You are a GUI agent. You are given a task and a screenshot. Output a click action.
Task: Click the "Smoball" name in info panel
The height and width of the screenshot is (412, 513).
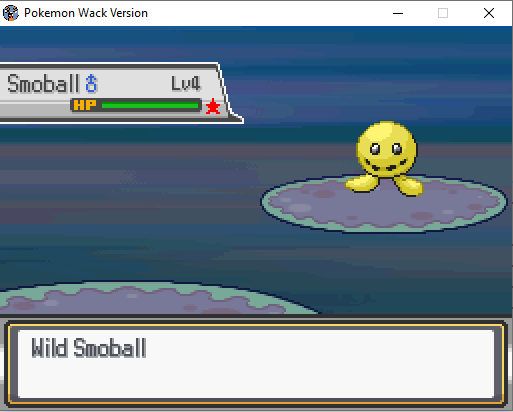coord(43,83)
